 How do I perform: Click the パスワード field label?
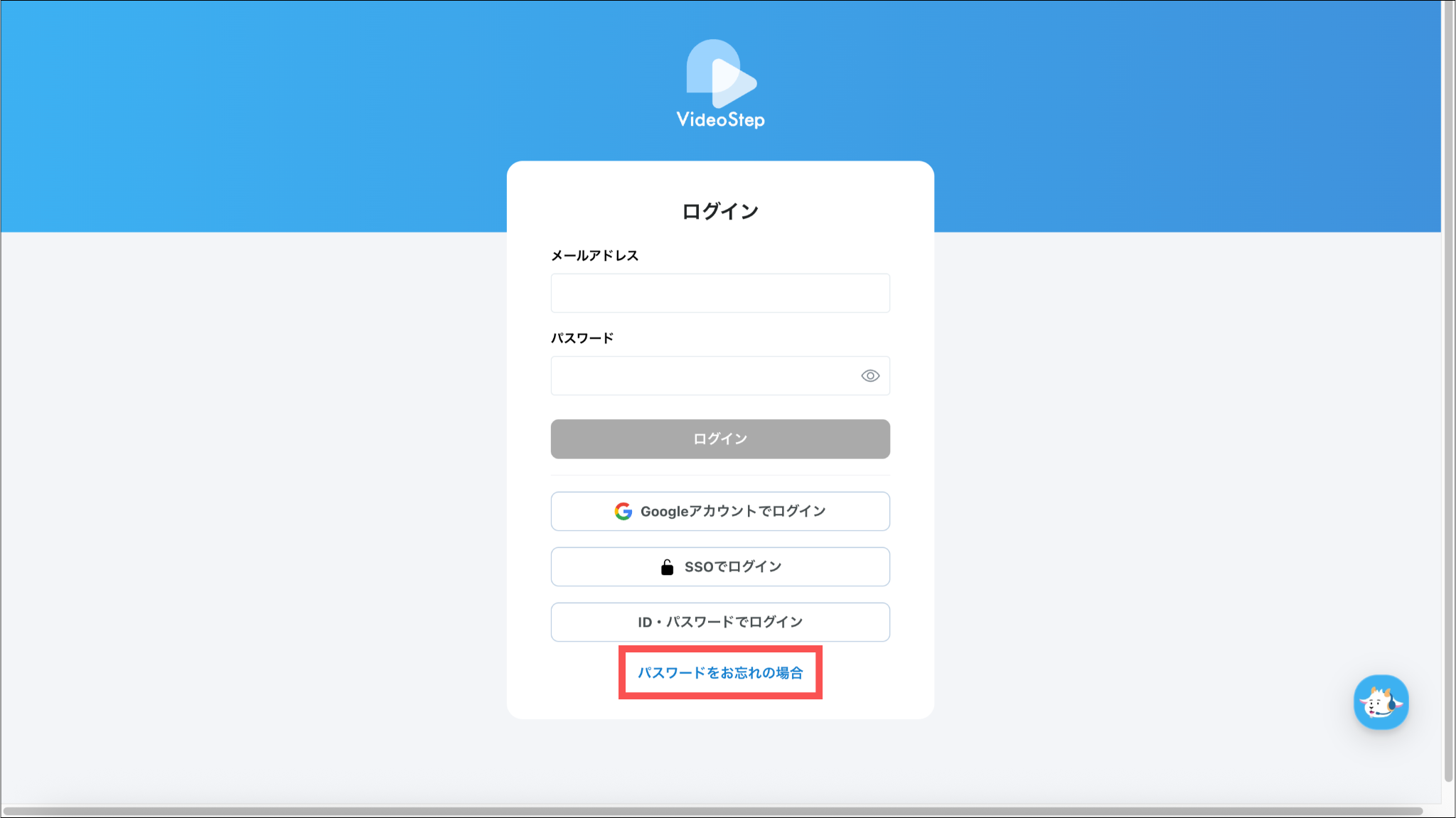point(582,338)
